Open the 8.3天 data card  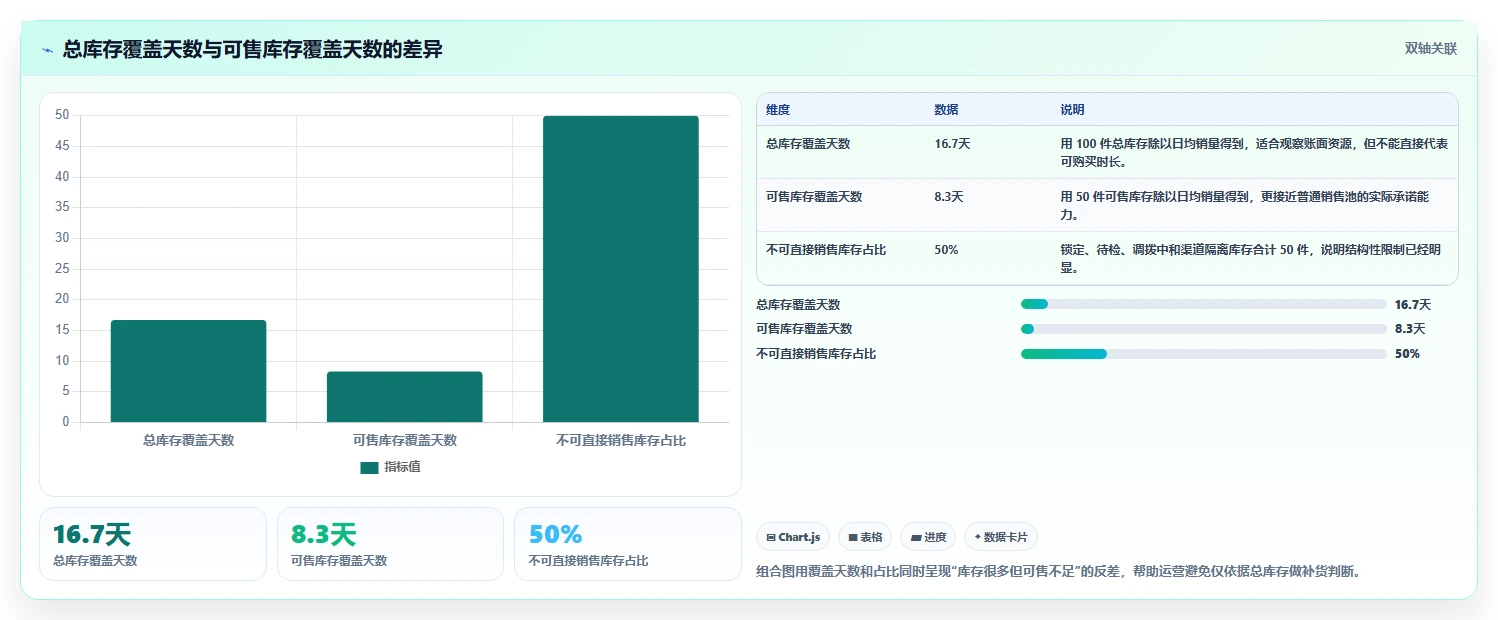(x=390, y=544)
